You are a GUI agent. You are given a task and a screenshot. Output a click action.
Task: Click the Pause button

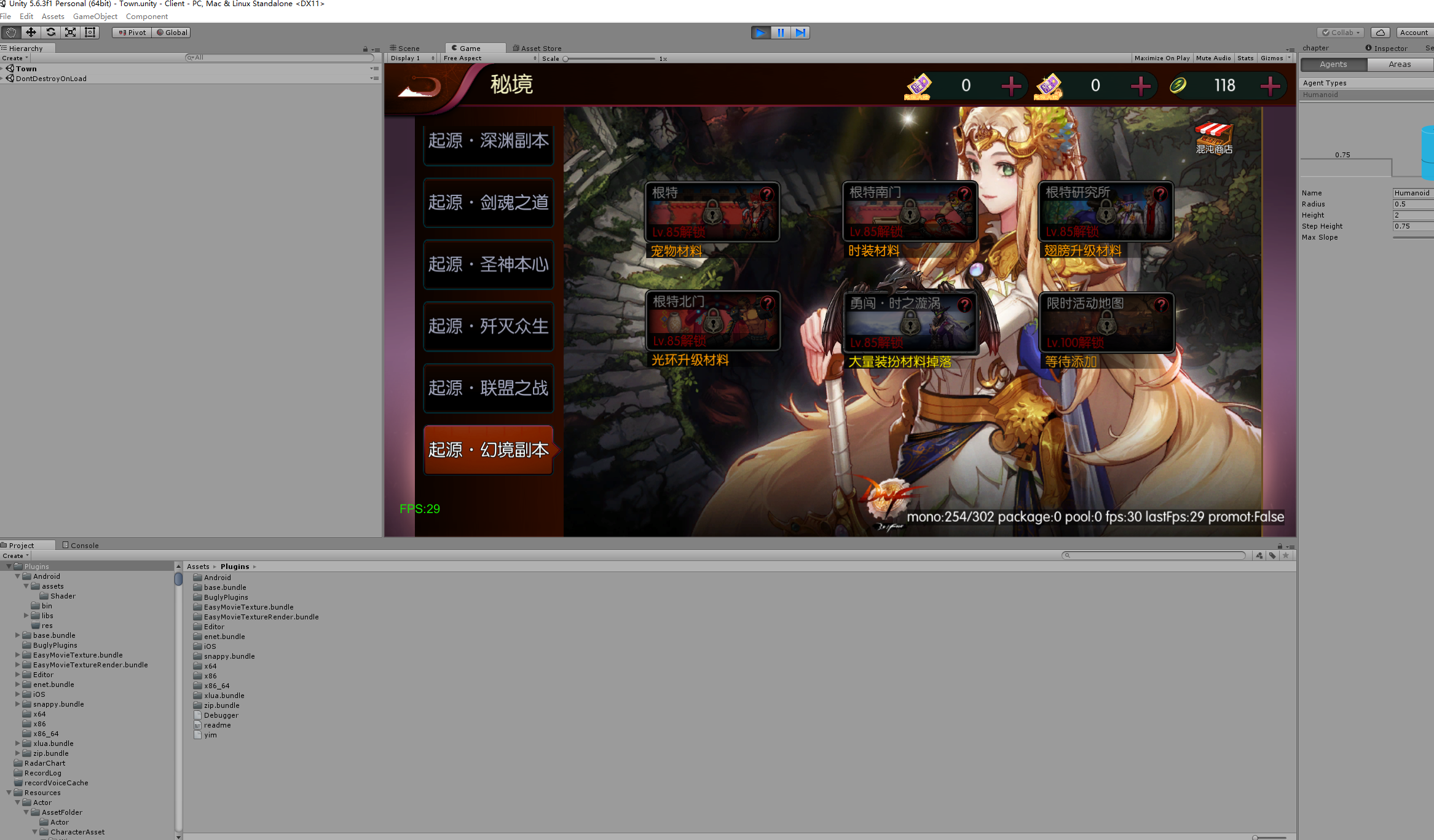tap(780, 33)
